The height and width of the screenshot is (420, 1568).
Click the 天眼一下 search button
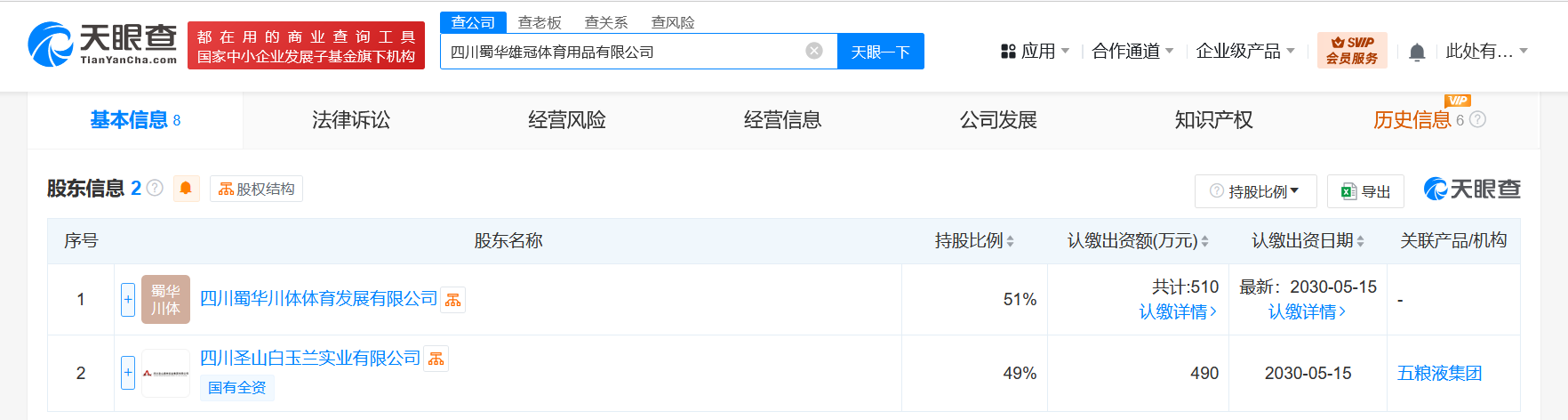tap(881, 51)
